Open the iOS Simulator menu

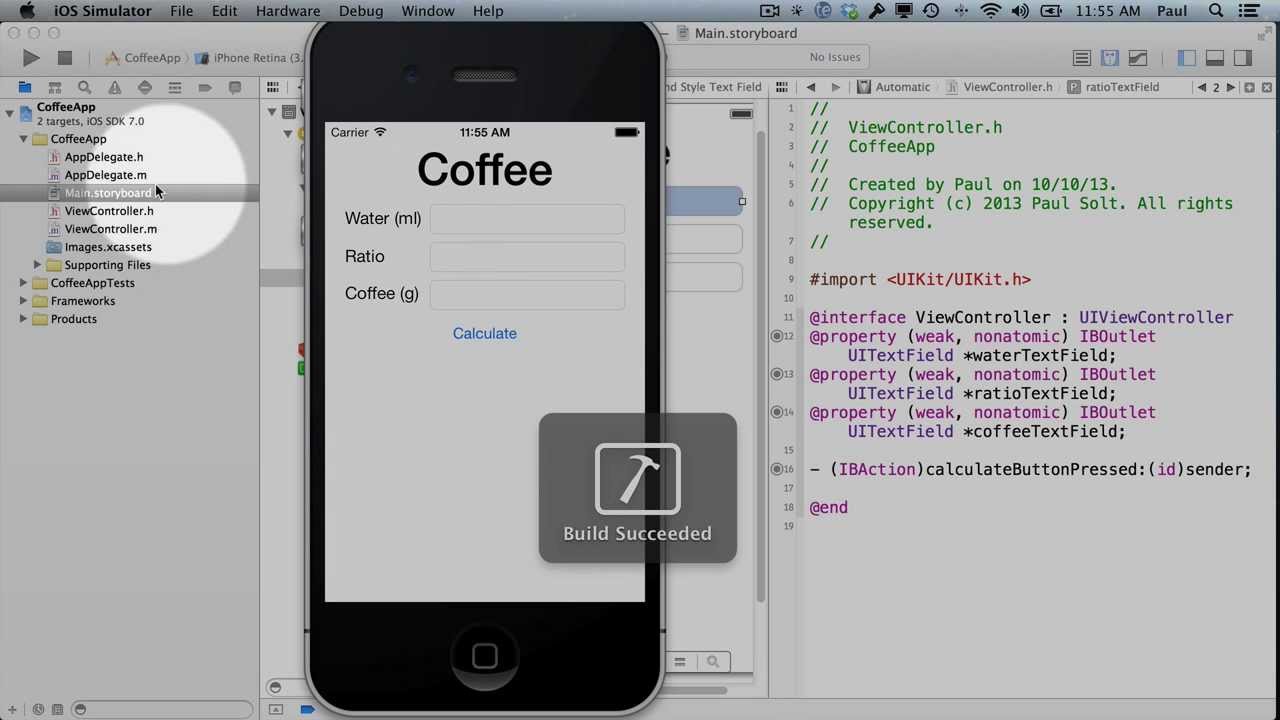(102, 11)
